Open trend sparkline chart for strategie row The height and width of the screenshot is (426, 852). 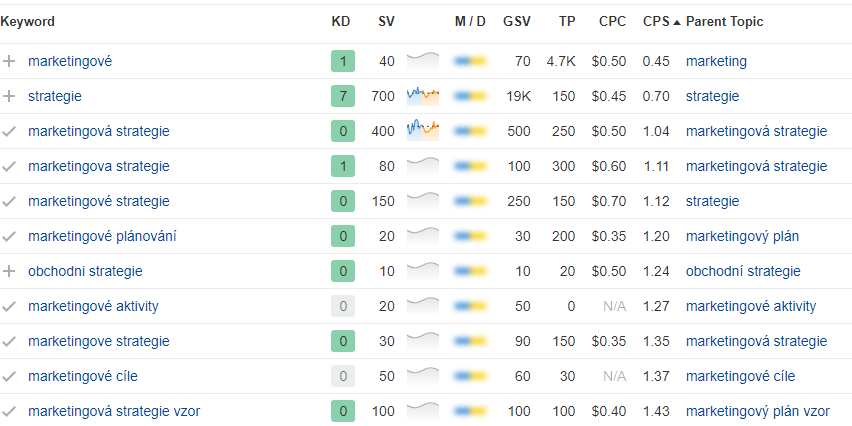(423, 97)
